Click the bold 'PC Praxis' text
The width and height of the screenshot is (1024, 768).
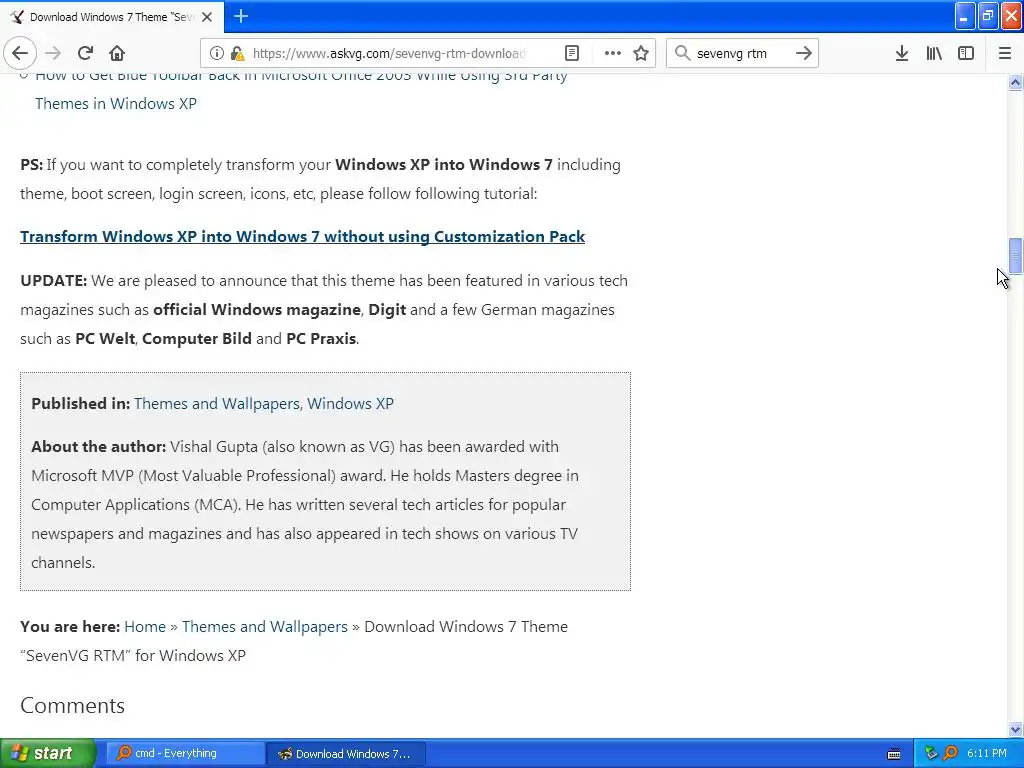(x=321, y=338)
